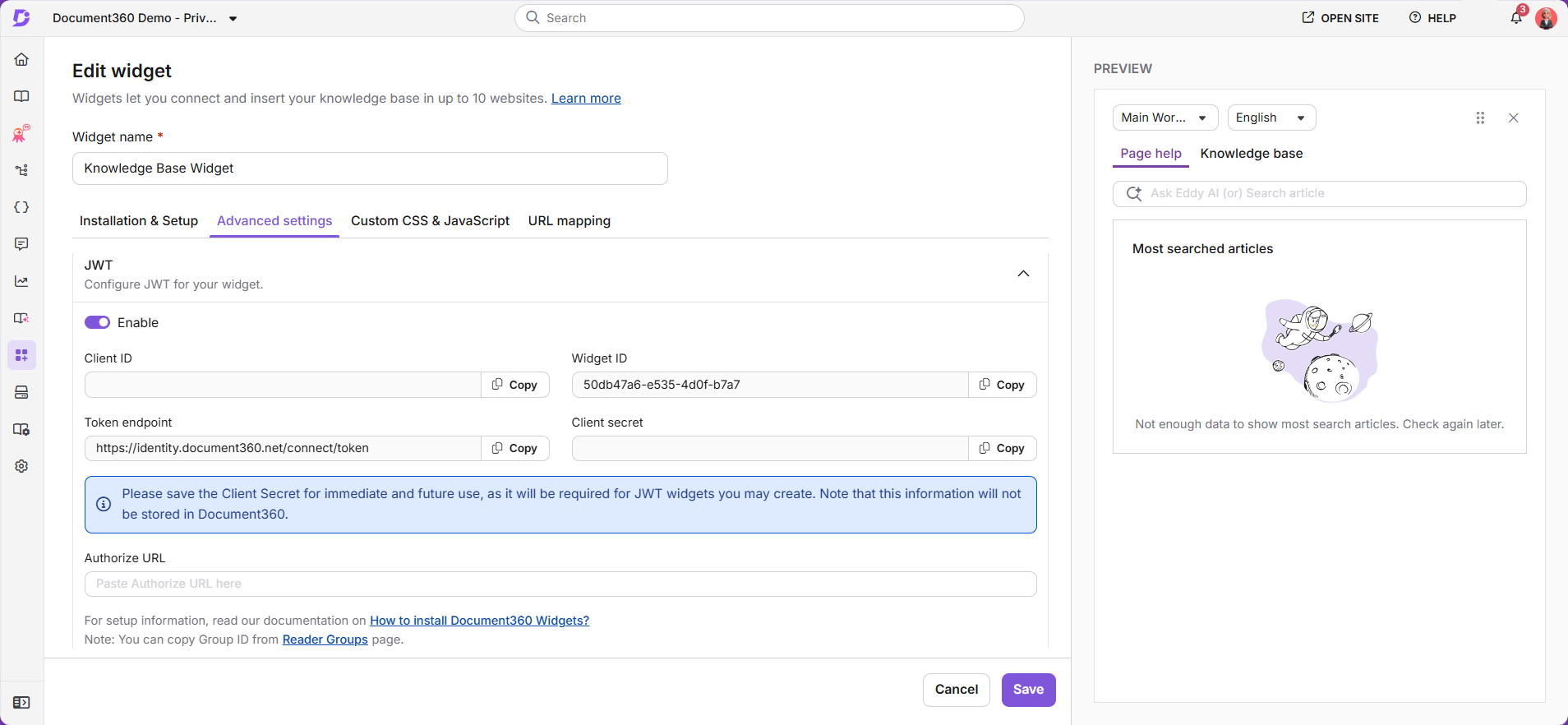1568x725 pixels.
Task: Click HELP in the top bar
Action: (x=1432, y=18)
